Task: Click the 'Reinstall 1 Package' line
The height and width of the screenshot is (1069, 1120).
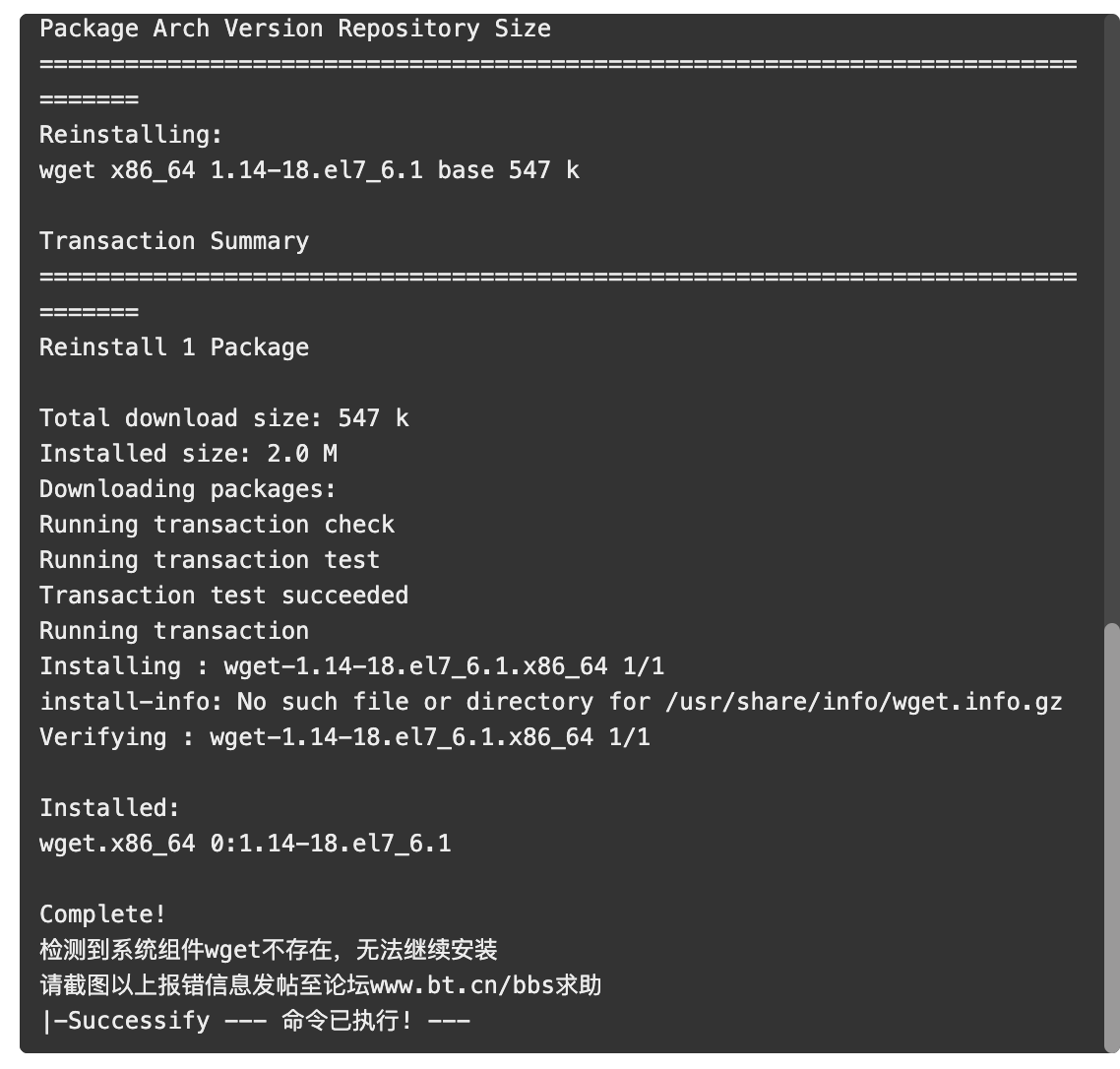Action: pos(174,347)
